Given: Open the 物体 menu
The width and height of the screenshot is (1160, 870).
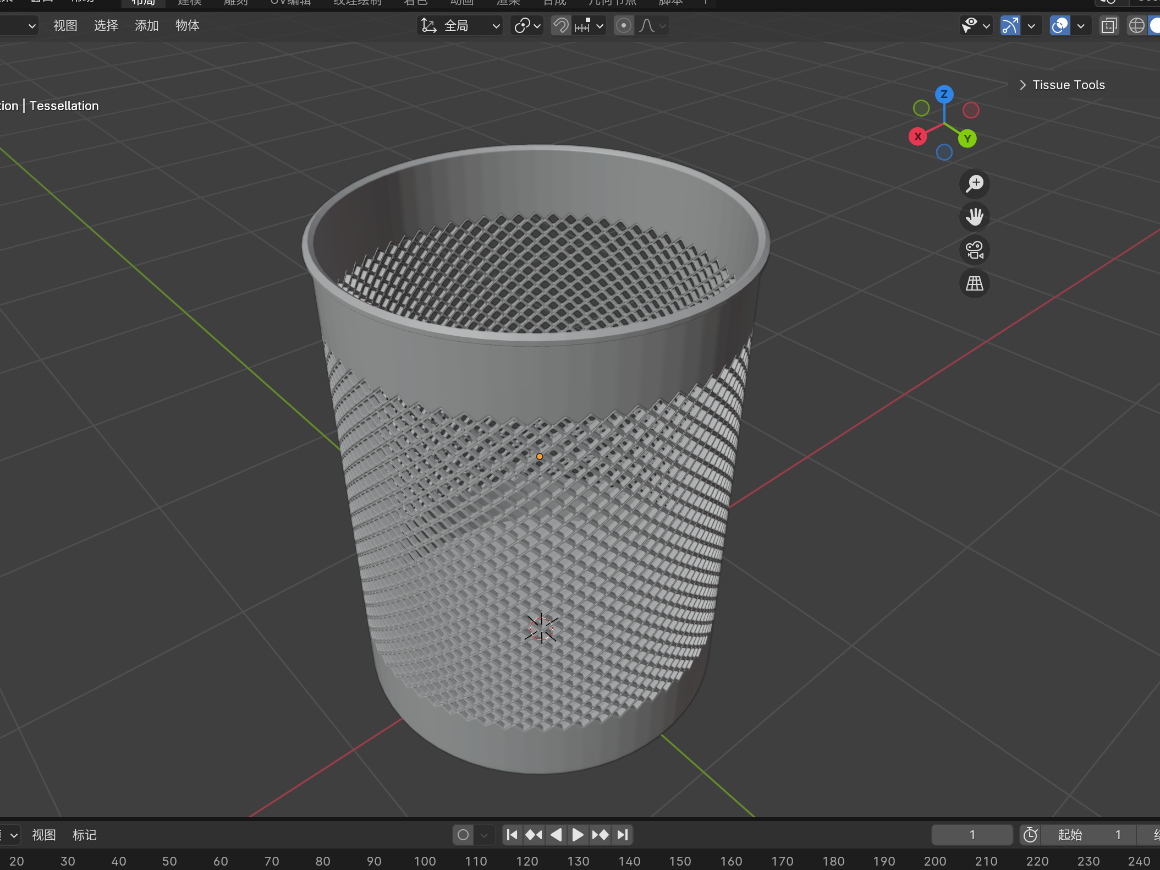Looking at the screenshot, I should (187, 26).
